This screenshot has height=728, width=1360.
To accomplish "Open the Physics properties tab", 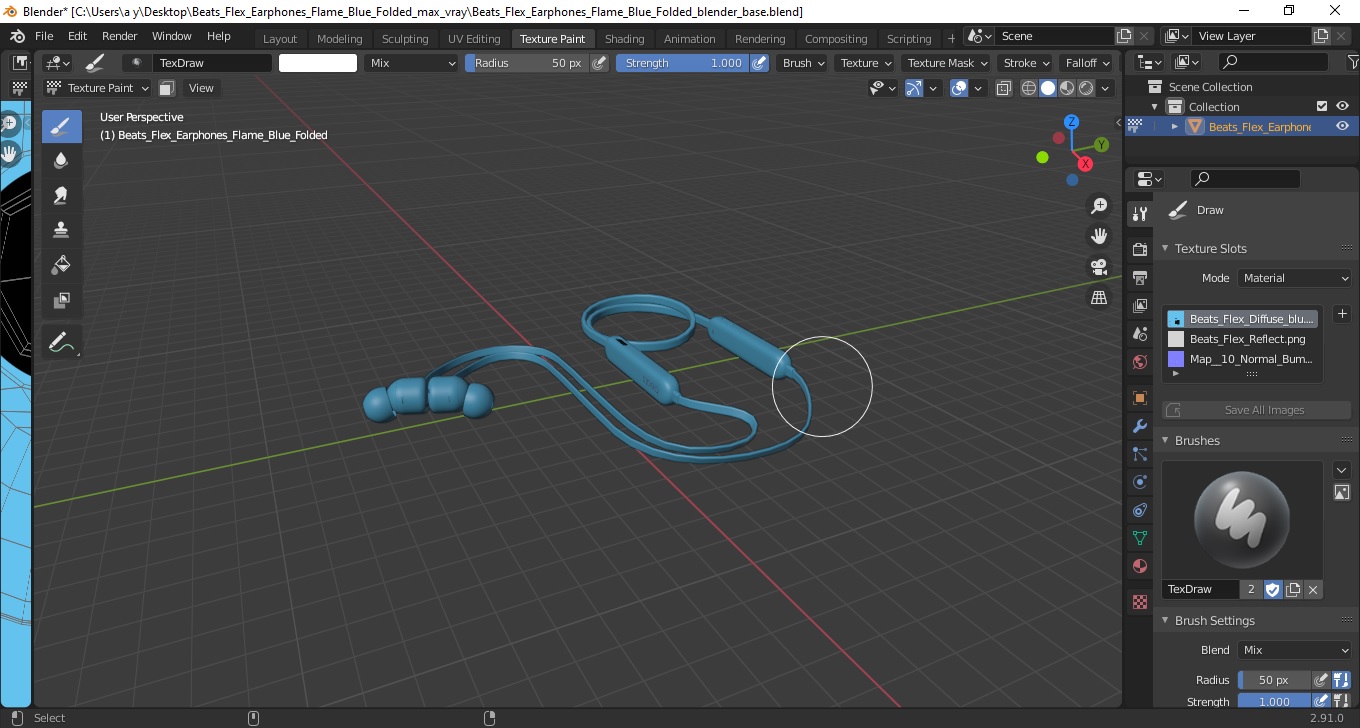I will tap(1139, 482).
